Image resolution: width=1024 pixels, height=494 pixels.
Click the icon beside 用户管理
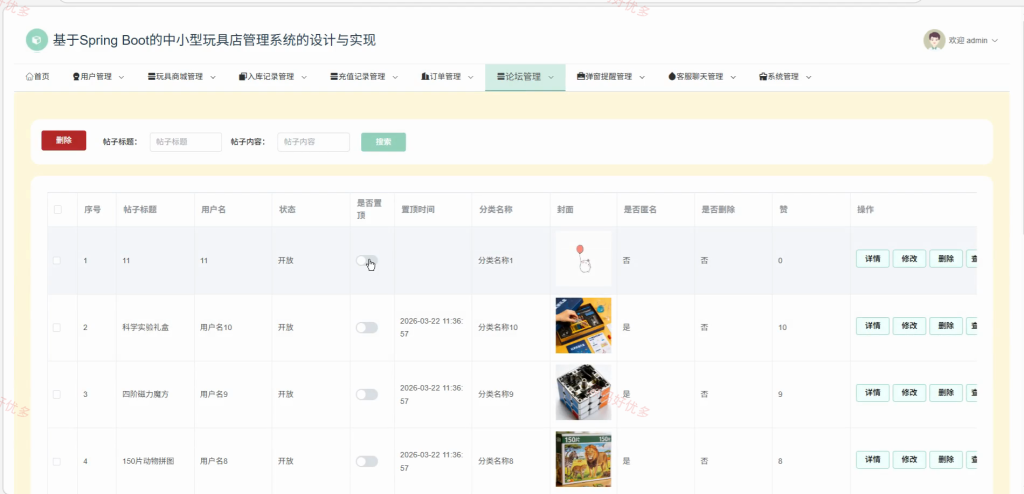coord(76,76)
